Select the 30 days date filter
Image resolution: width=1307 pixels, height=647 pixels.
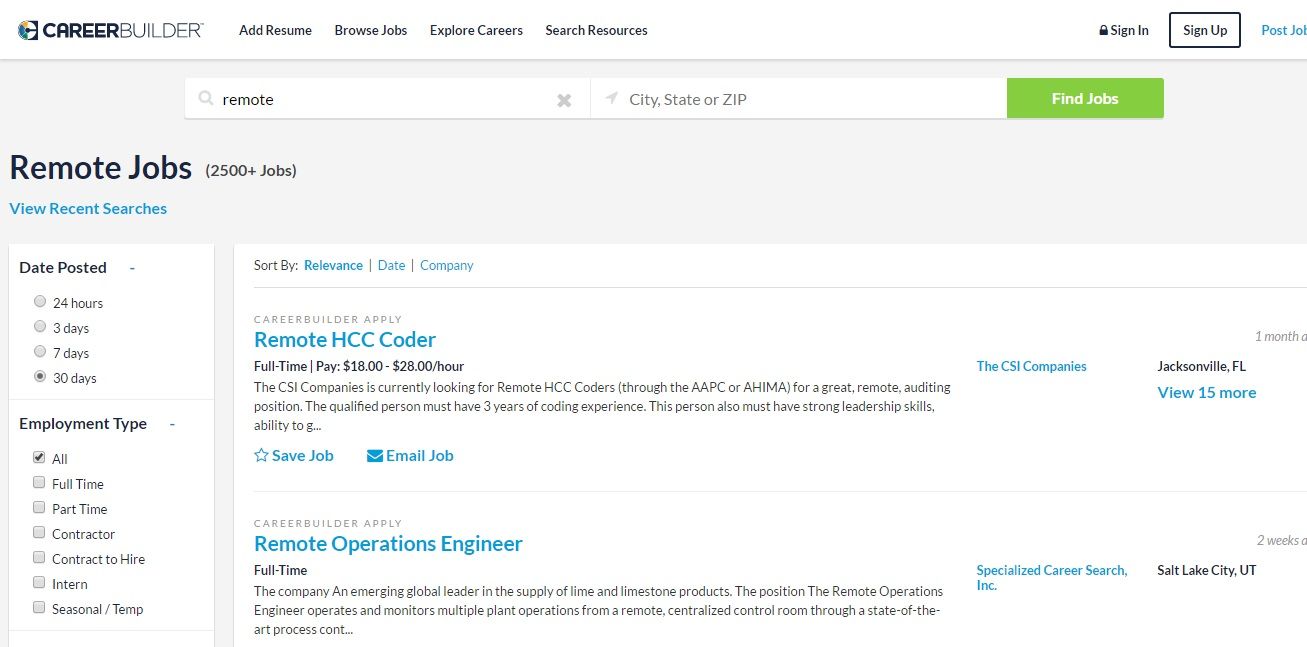40,377
